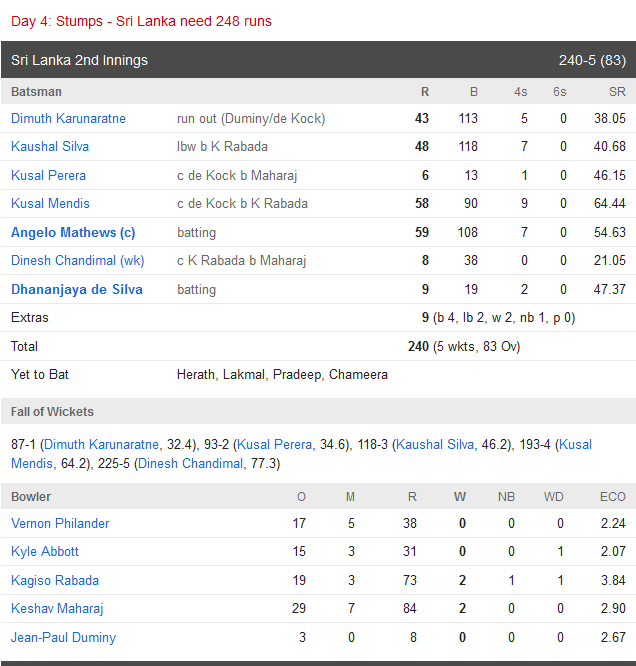Open Dimuth Karunaratne's profile from the batsman table
Image resolution: width=636 pixels, height=666 pixels.
pyautogui.click(x=68, y=118)
